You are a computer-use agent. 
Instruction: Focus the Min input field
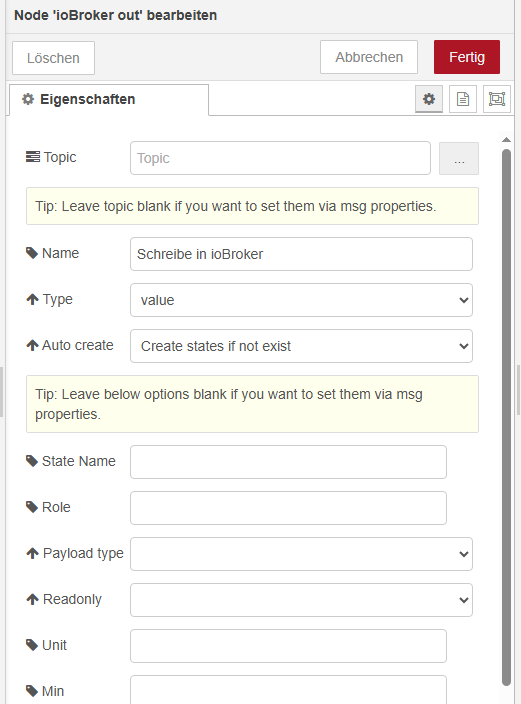tap(288, 690)
